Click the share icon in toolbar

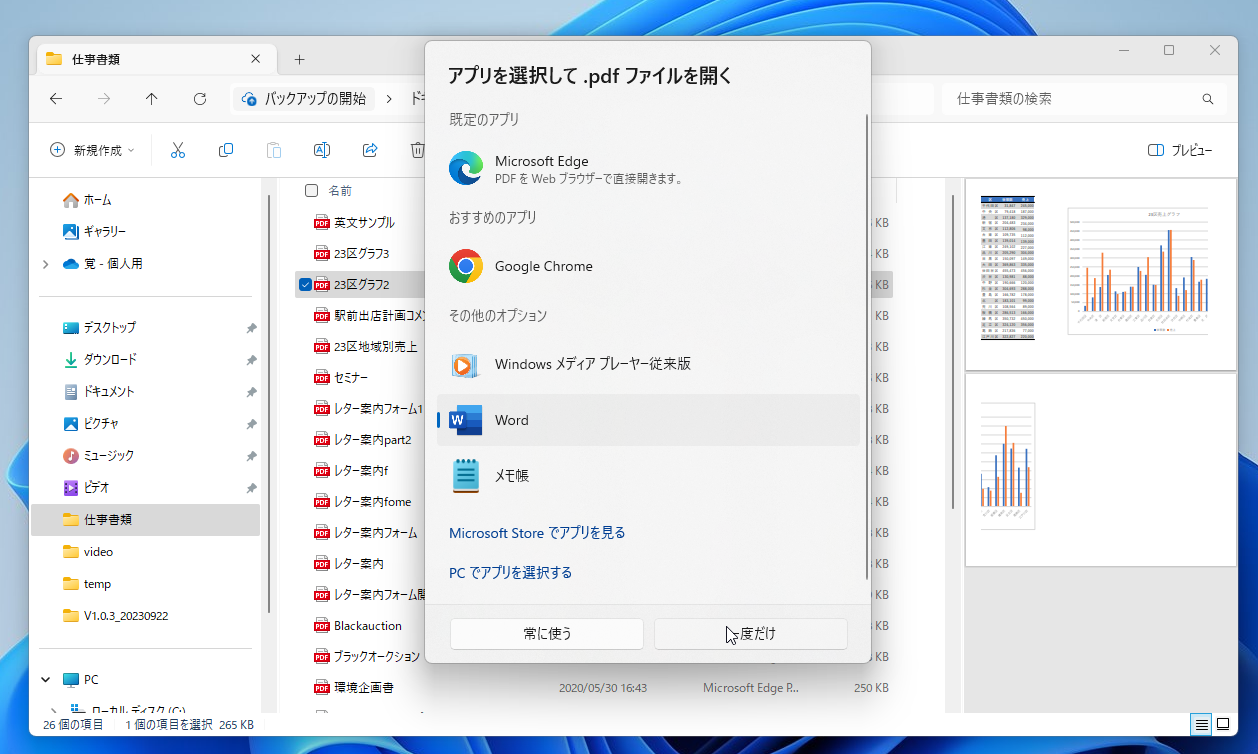click(370, 150)
